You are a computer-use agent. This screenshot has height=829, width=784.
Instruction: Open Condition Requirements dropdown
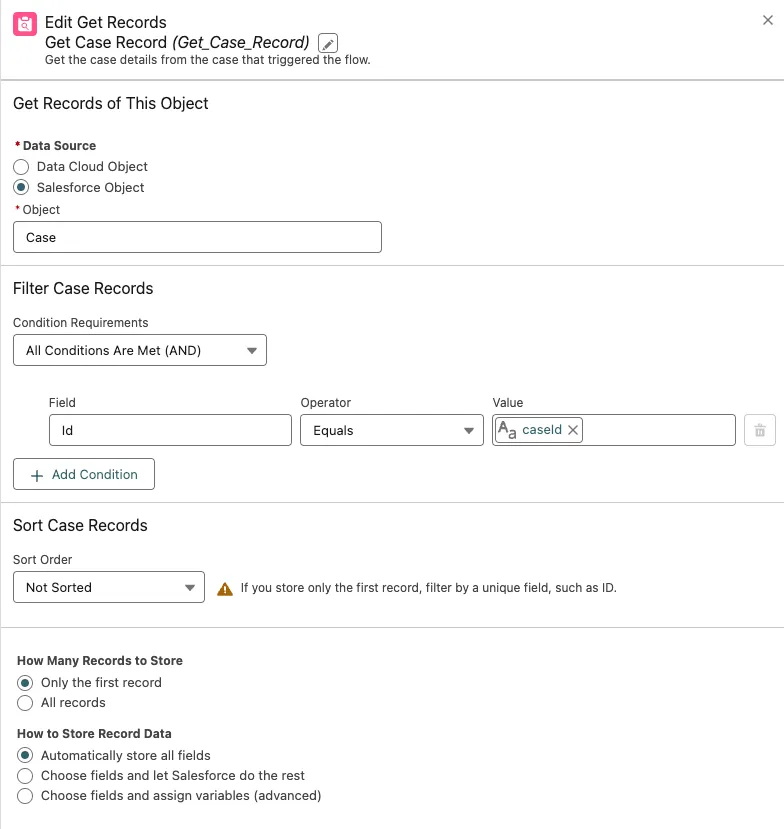[x=140, y=350]
